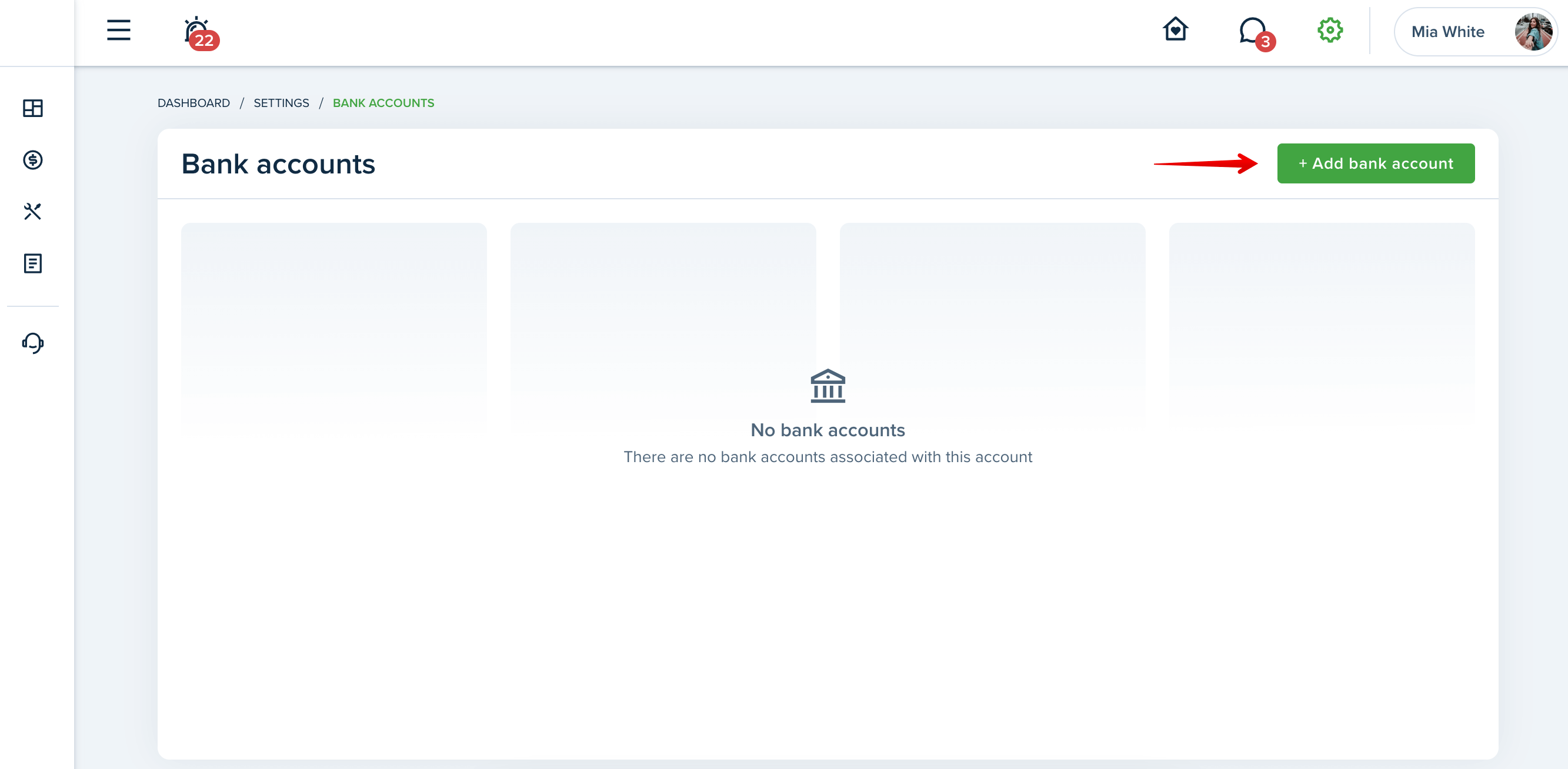Viewport: 1568px width, 769px height.
Task: Open the payments dollar icon in sidebar
Action: point(33,160)
